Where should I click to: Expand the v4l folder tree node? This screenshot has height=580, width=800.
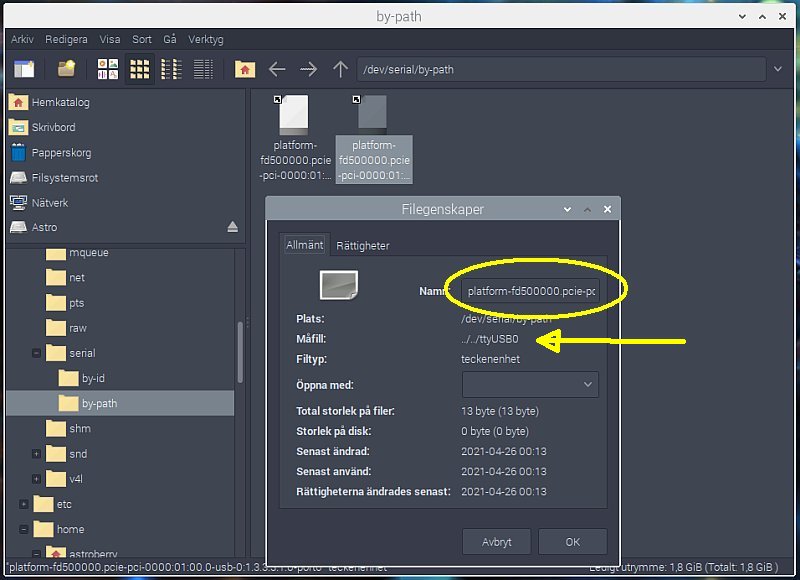pos(36,478)
